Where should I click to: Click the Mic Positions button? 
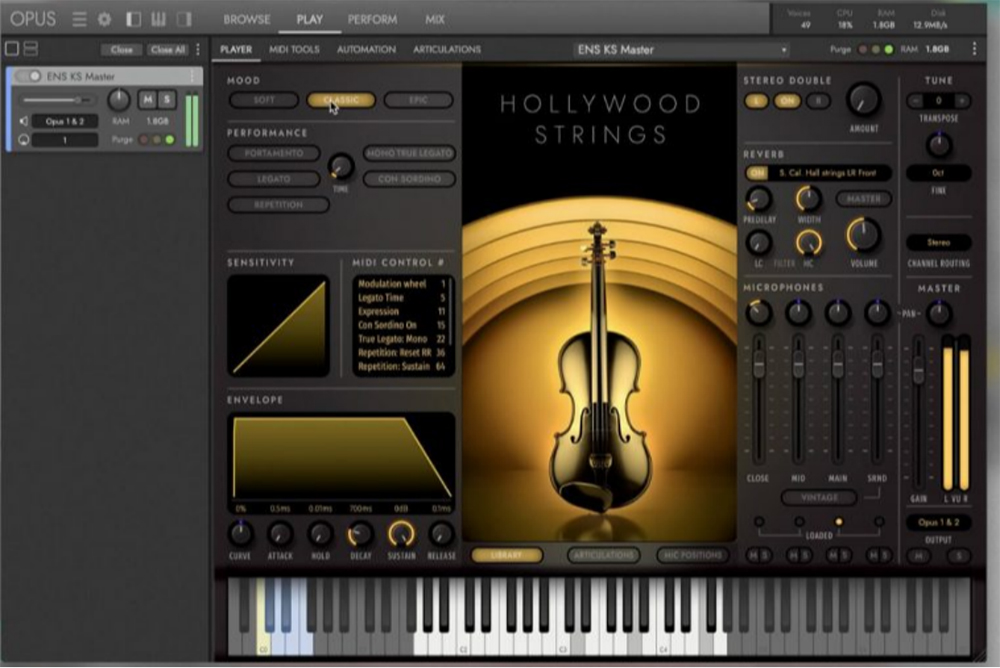[x=693, y=555]
